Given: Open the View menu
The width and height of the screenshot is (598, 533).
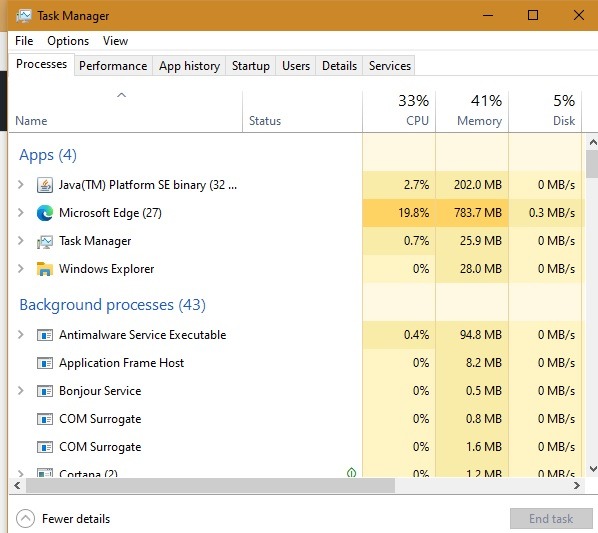Looking at the screenshot, I should (x=115, y=41).
